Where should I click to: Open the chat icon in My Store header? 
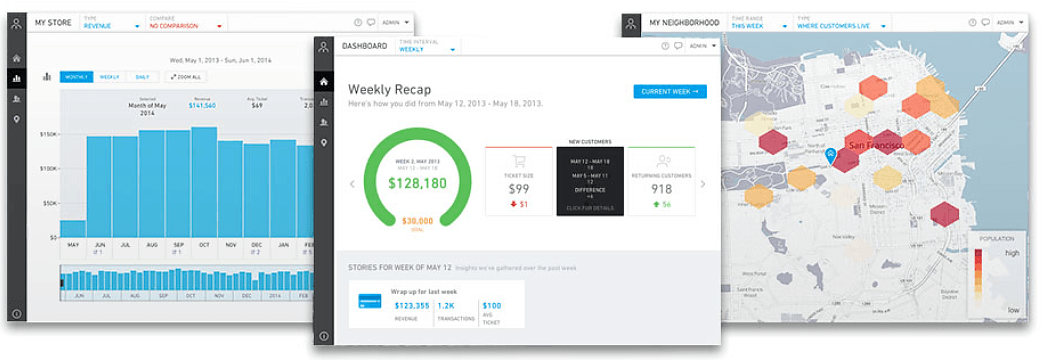pos(371,23)
